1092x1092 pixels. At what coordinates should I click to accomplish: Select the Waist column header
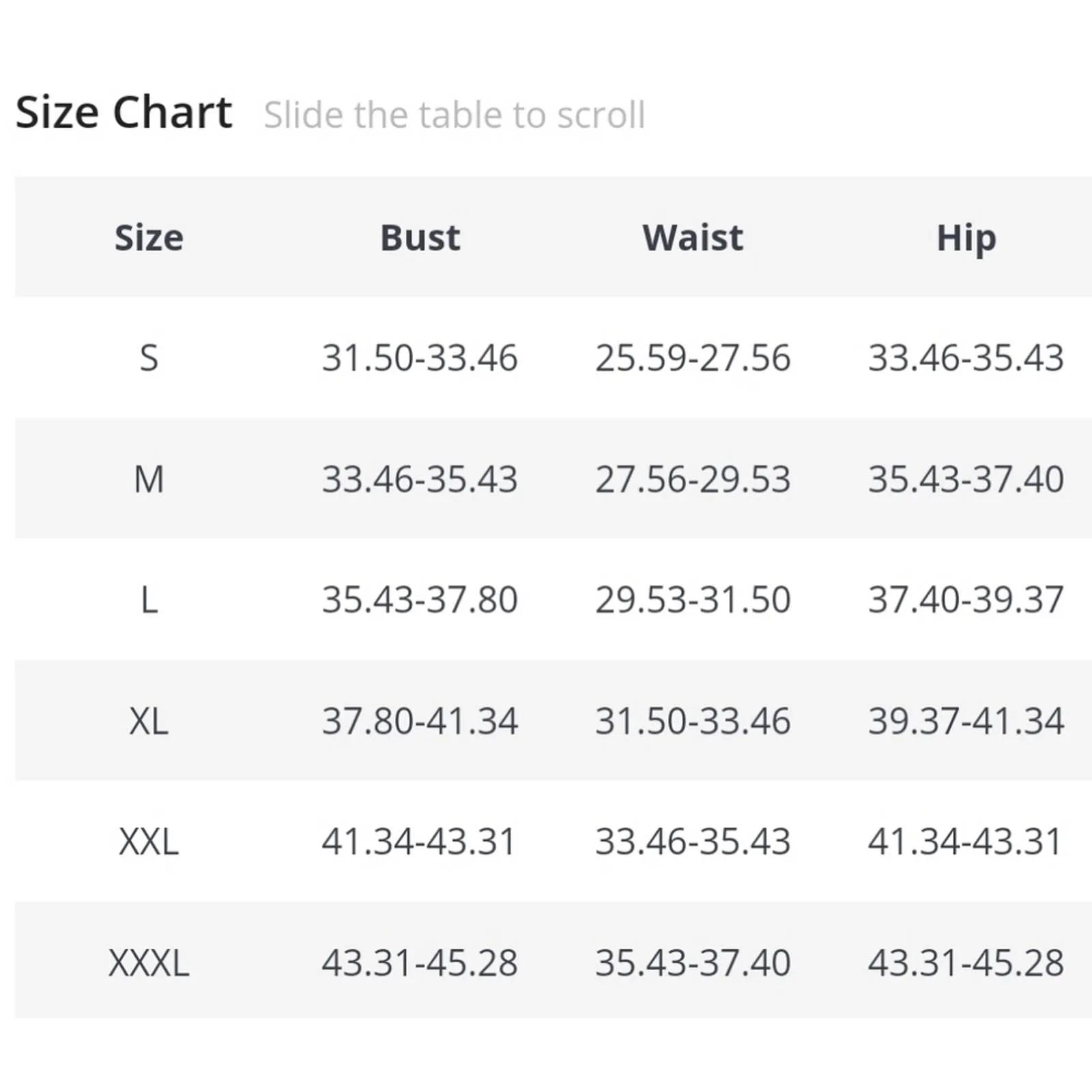(693, 238)
